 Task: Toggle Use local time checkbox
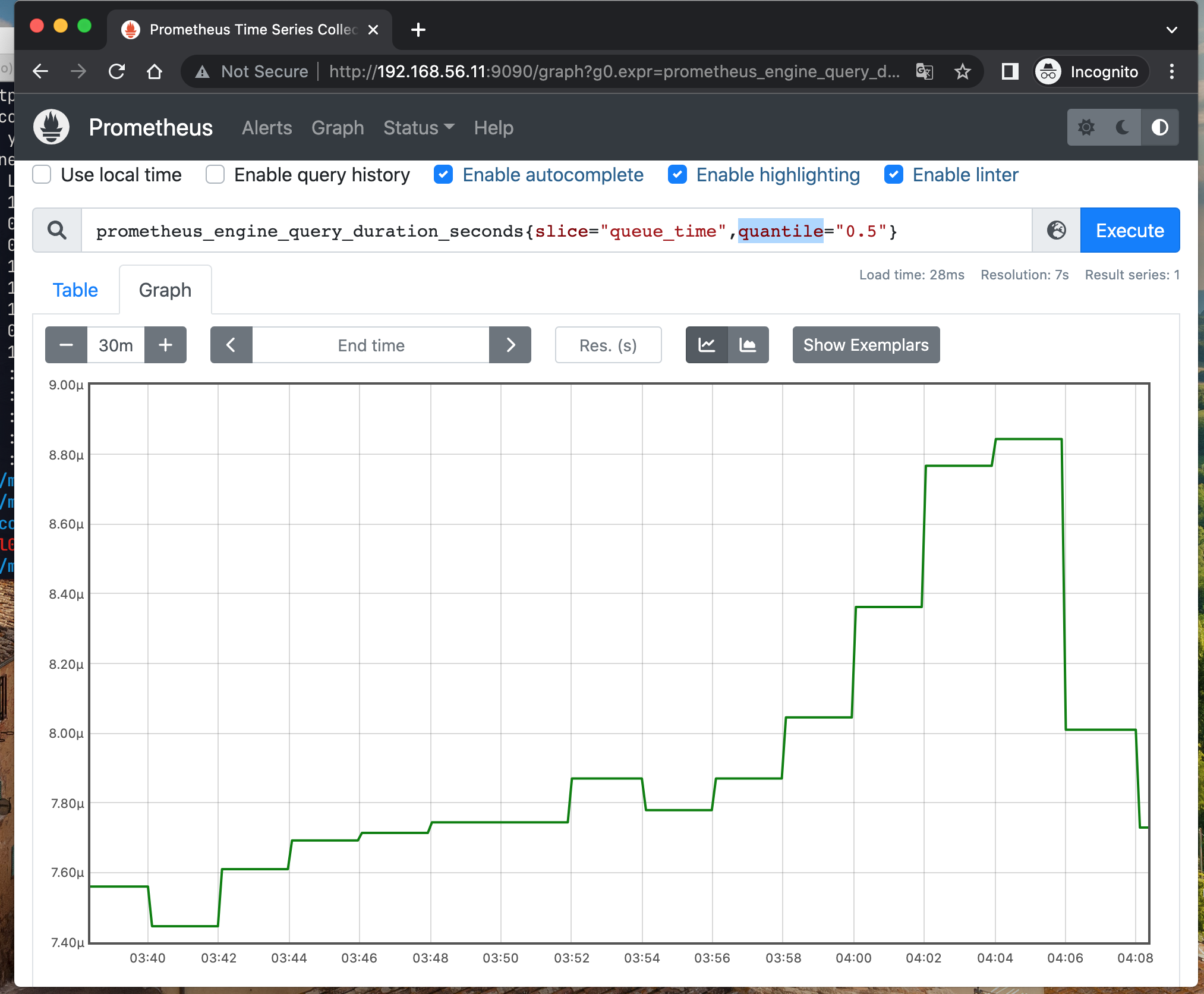(42, 175)
